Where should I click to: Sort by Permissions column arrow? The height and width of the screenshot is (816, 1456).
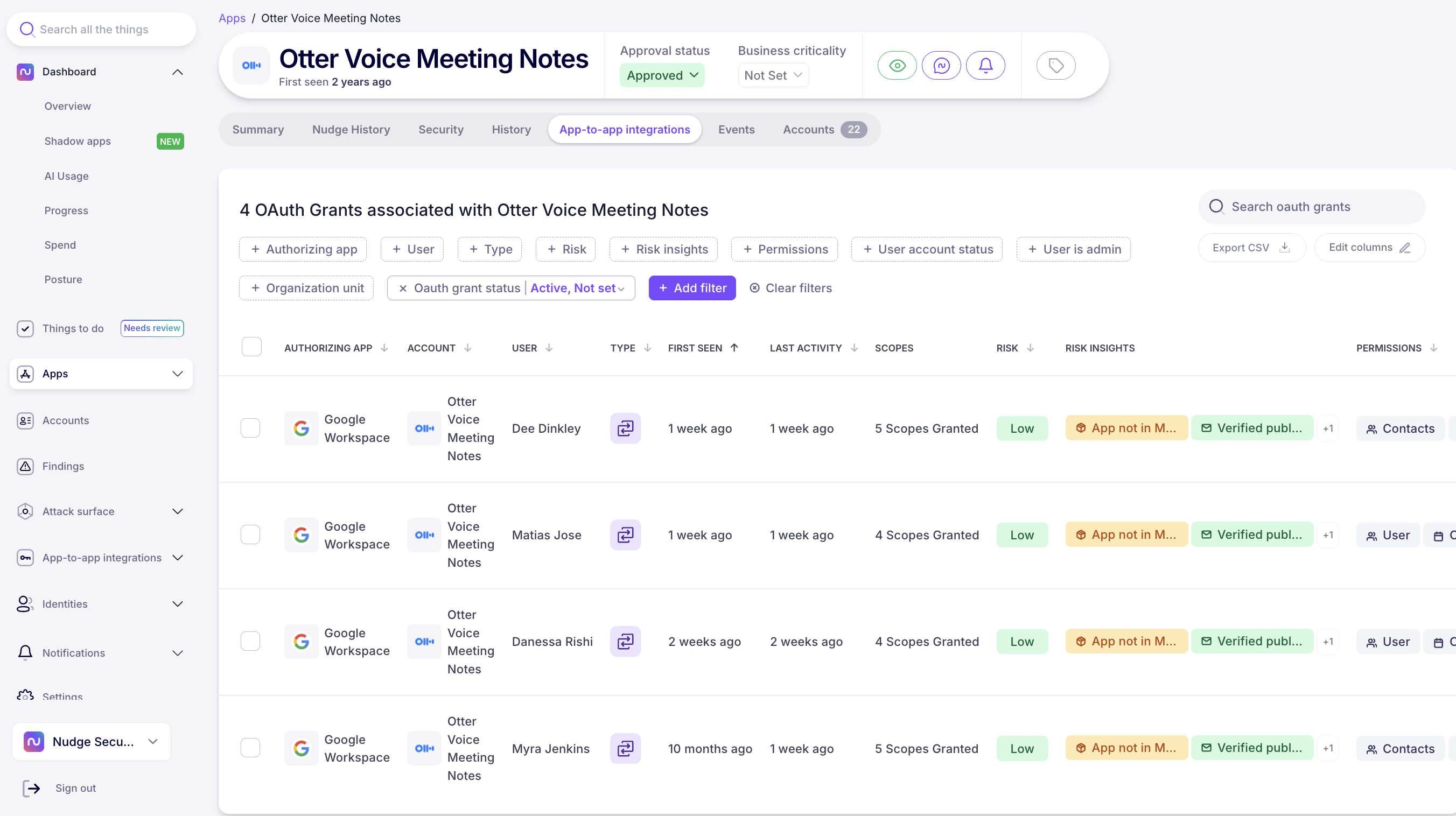pyautogui.click(x=1433, y=348)
